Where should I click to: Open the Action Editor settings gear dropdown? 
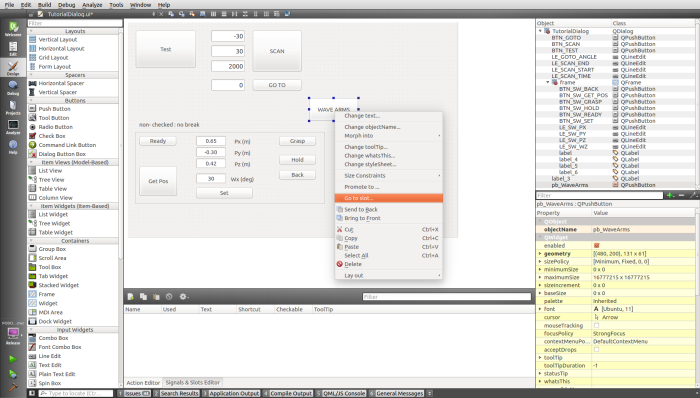184,296
